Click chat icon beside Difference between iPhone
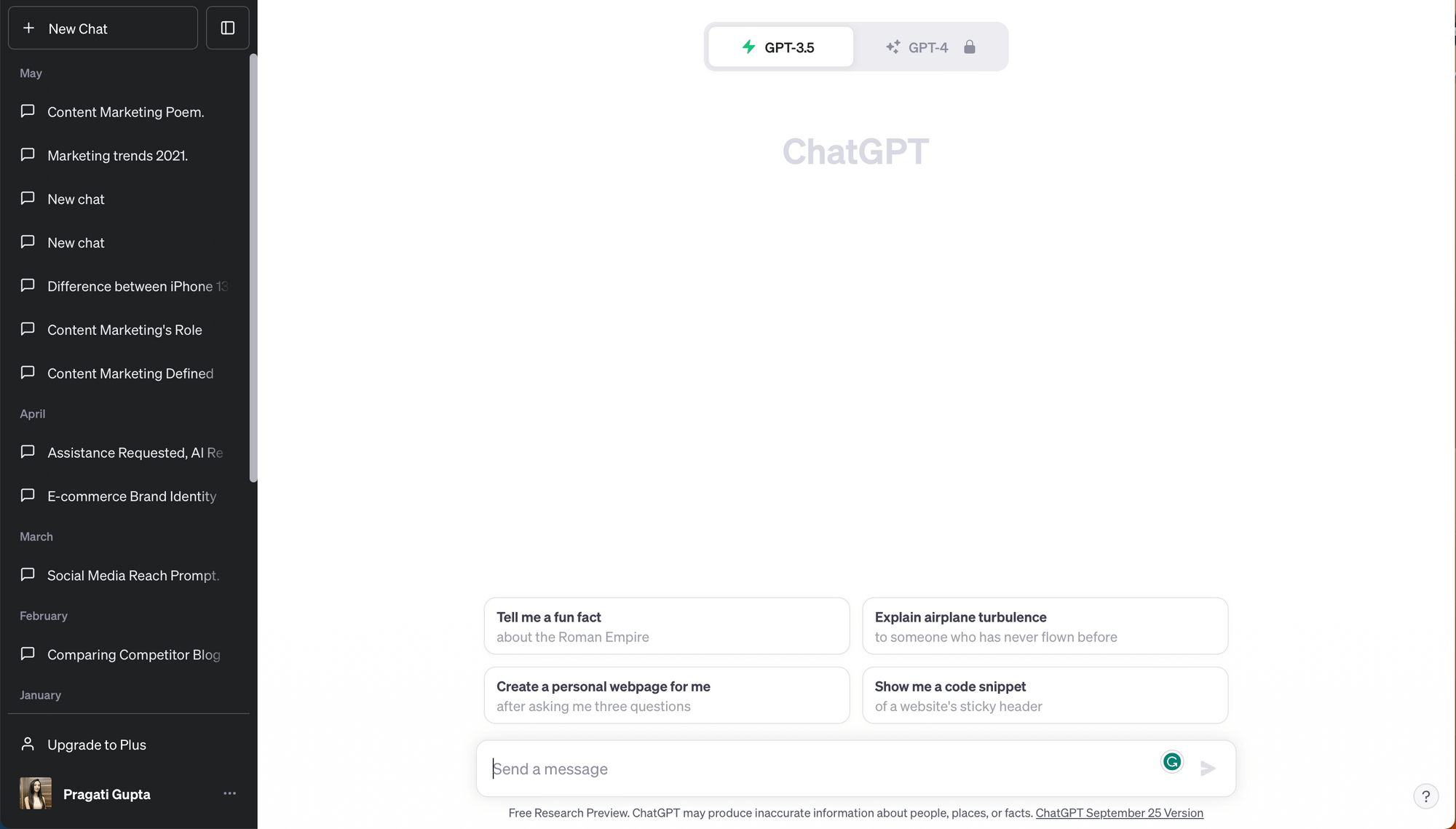Viewport: 1456px width, 829px height. coord(28,286)
